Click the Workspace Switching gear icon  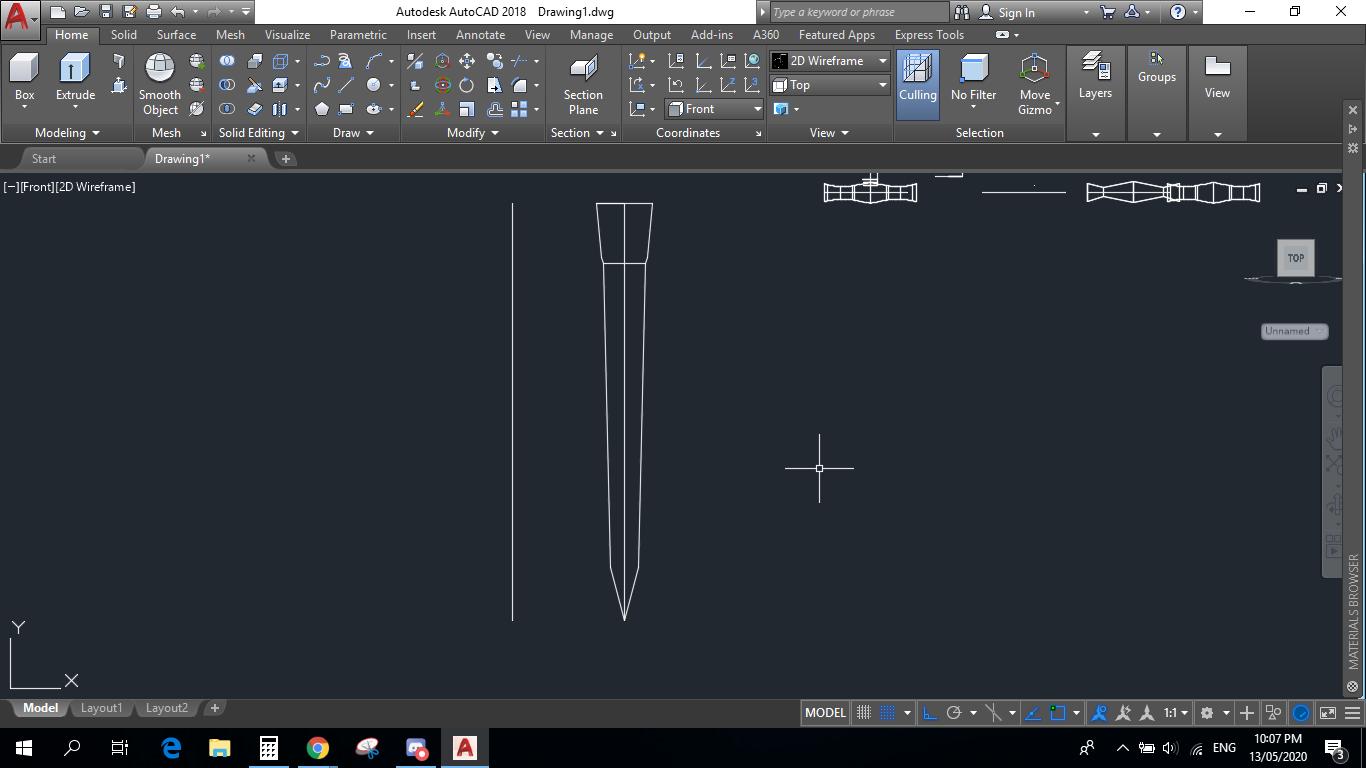[1207, 713]
